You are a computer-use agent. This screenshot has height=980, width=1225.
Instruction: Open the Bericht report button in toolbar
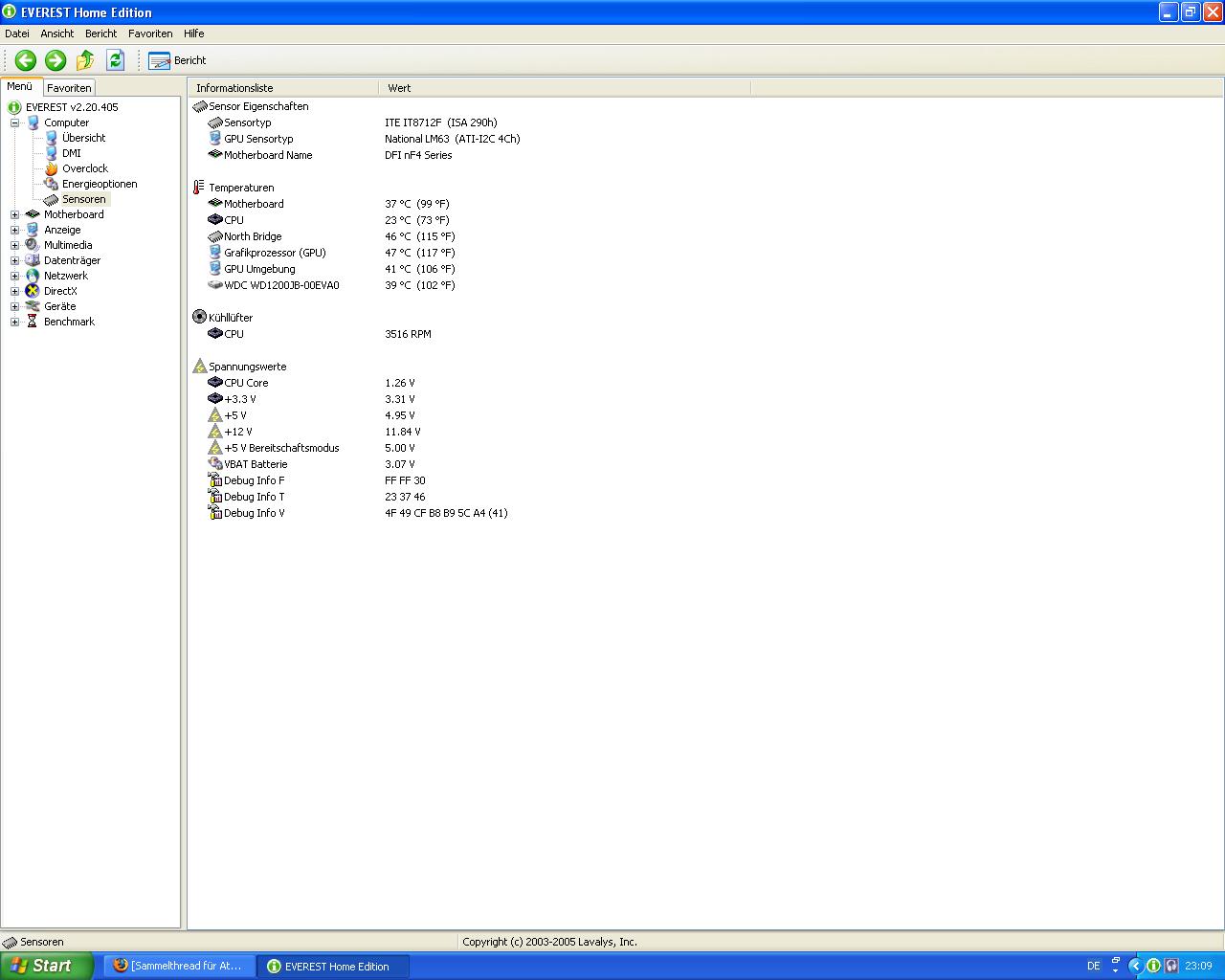click(x=177, y=60)
